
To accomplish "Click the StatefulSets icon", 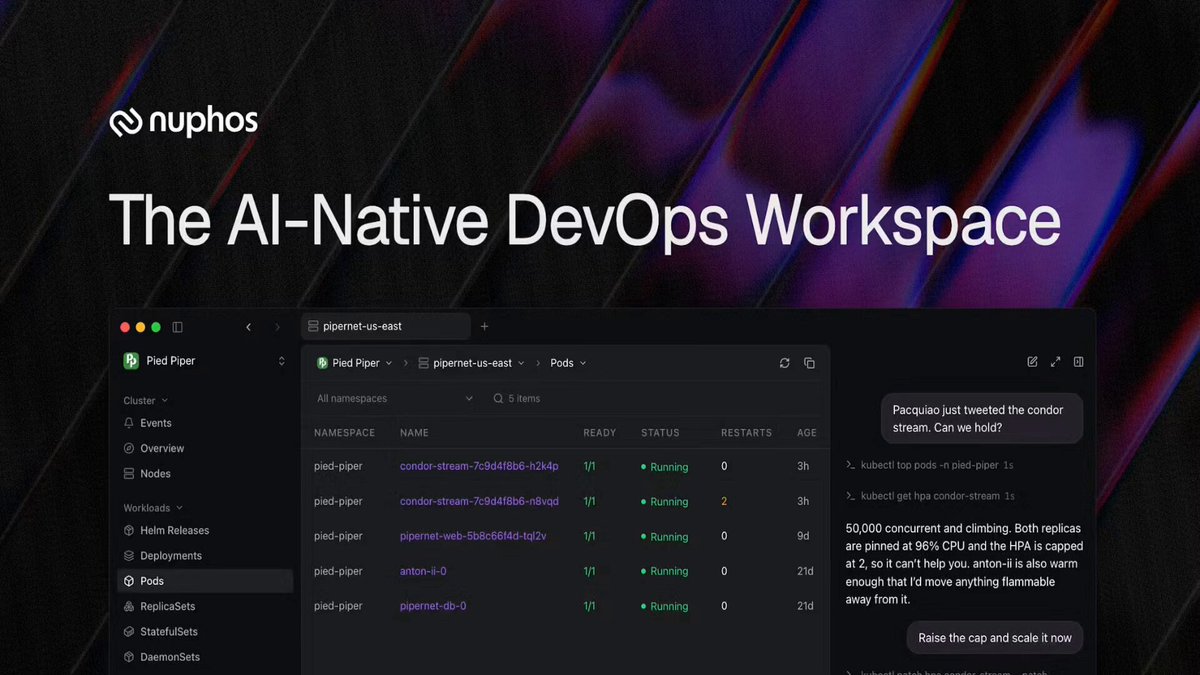I will 129,631.
